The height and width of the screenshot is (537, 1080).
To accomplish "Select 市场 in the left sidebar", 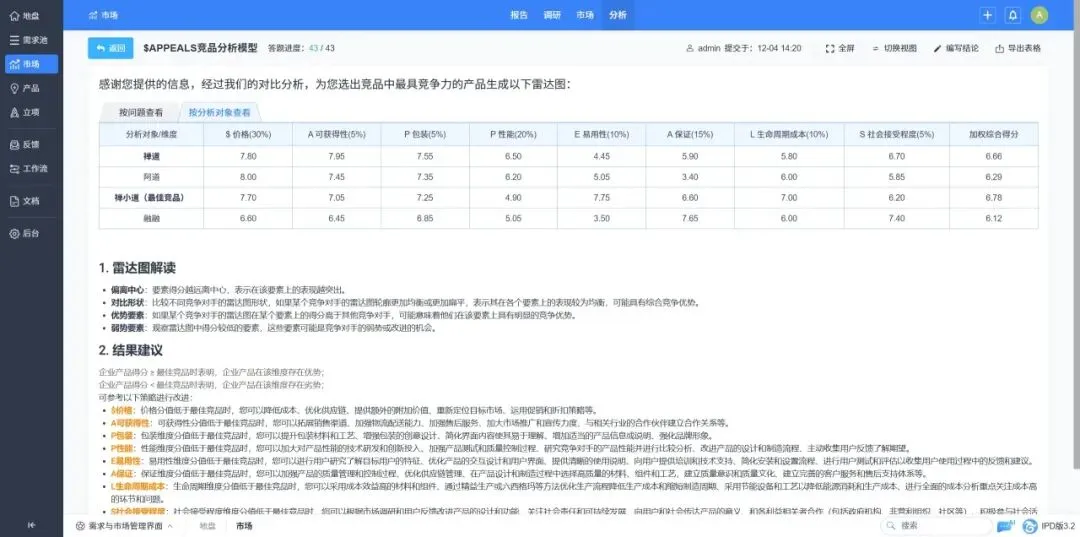I will (x=31, y=64).
